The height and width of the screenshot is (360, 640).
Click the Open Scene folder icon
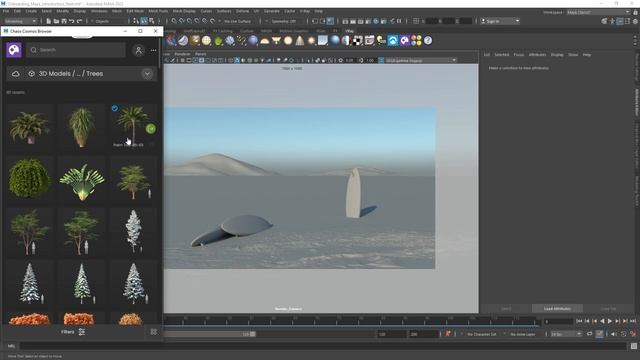coord(56,21)
